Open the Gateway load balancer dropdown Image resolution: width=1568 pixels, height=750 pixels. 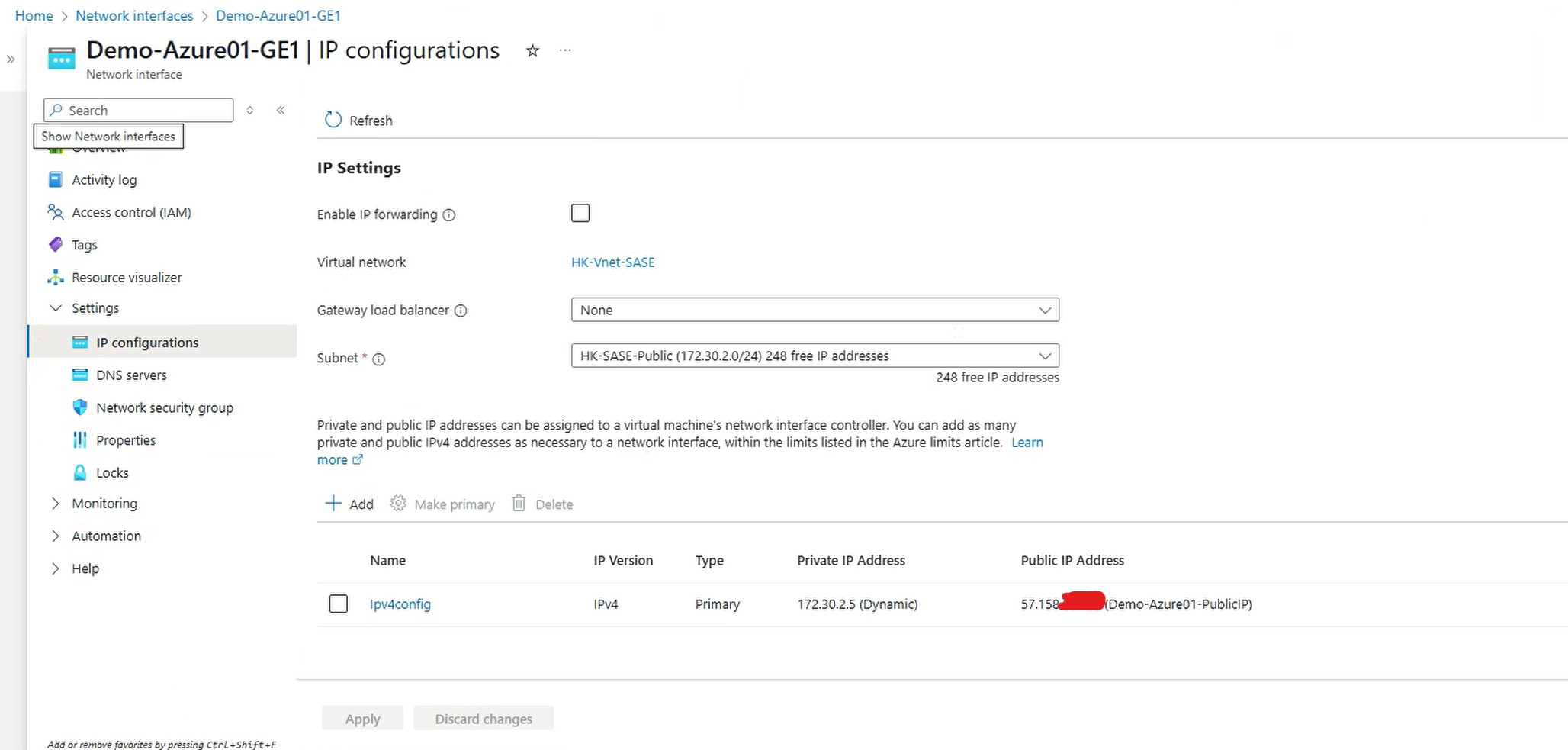(815, 310)
